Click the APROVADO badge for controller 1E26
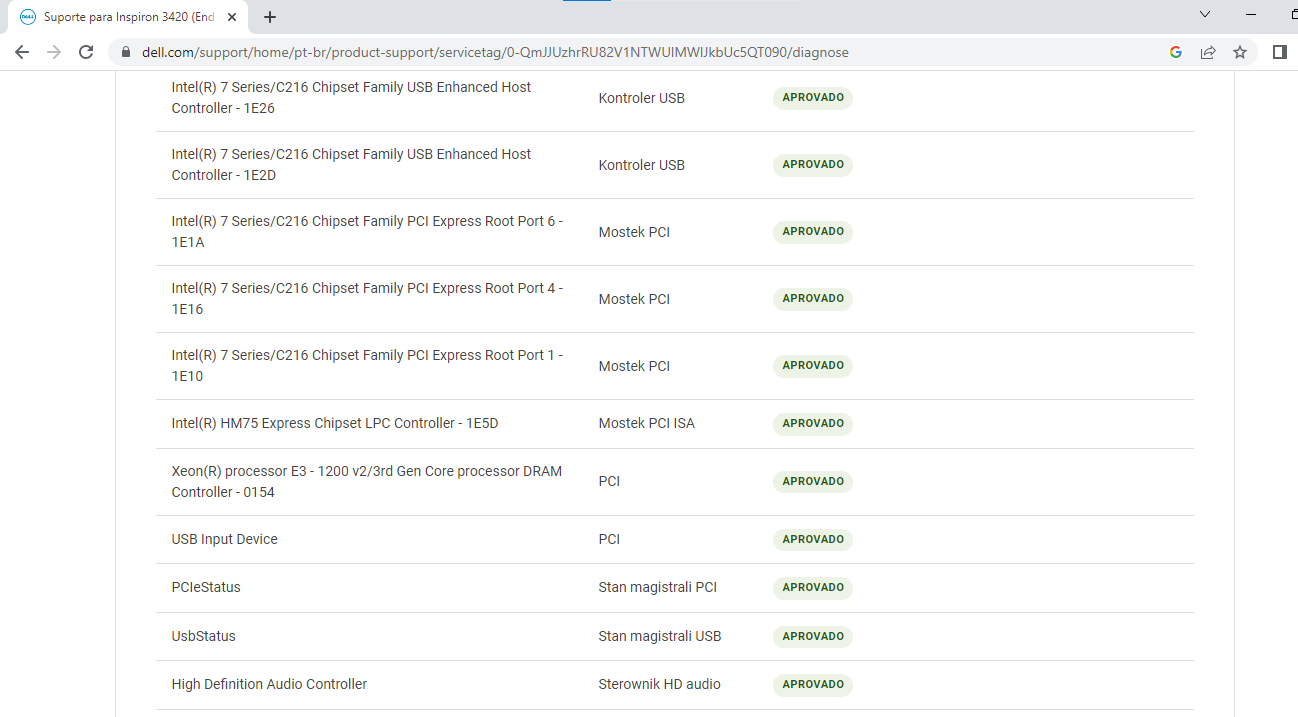This screenshot has width=1298, height=717. click(813, 98)
